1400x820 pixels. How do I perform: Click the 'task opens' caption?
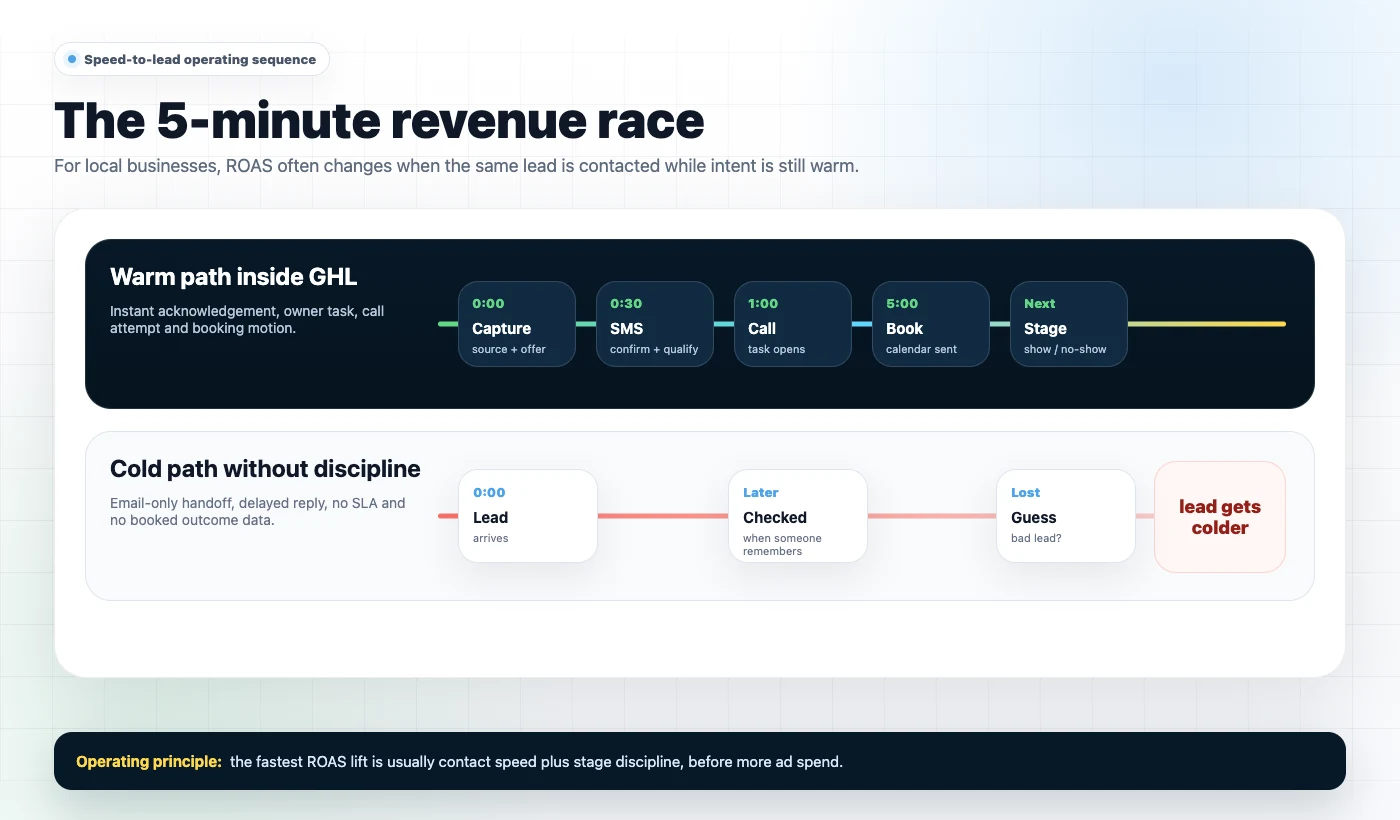[x=776, y=349]
